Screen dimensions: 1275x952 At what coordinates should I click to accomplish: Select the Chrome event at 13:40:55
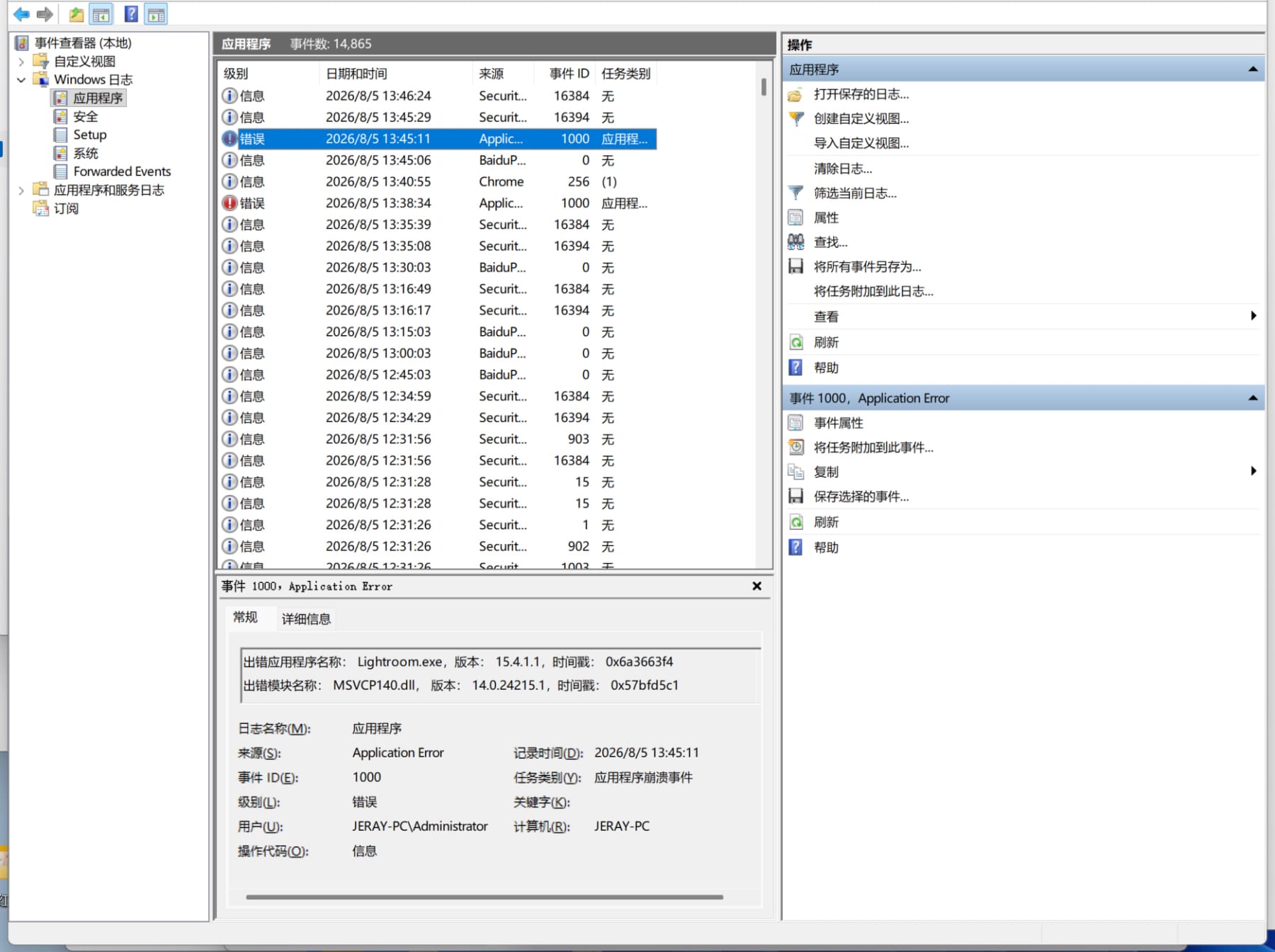438,182
